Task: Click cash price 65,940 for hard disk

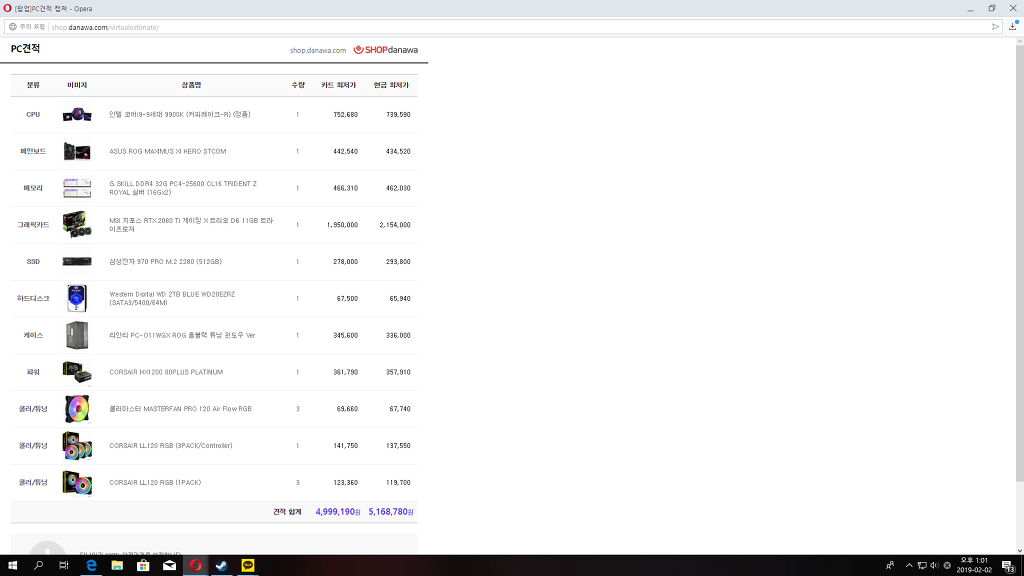Action: point(400,298)
